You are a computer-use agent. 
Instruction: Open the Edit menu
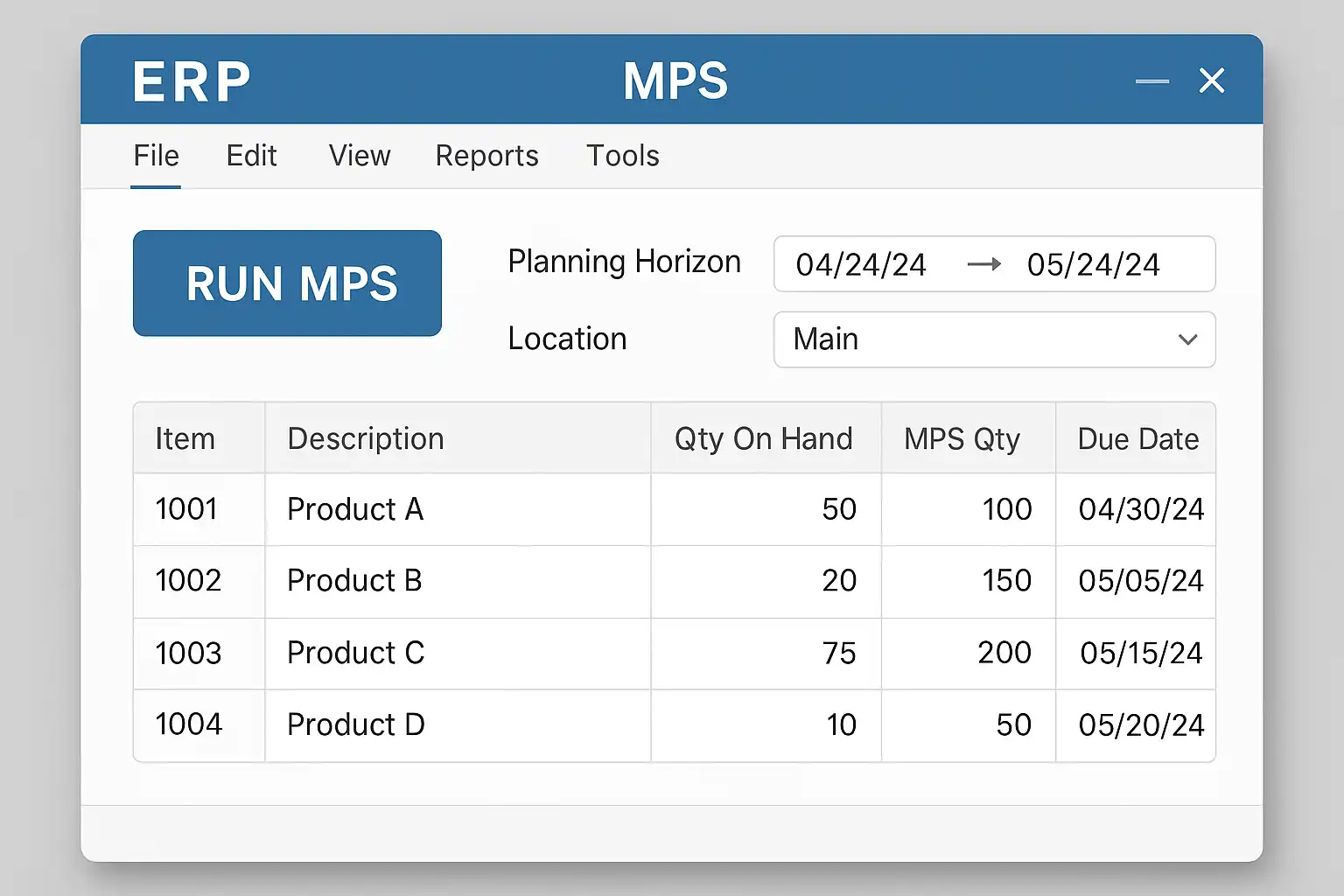(251, 156)
